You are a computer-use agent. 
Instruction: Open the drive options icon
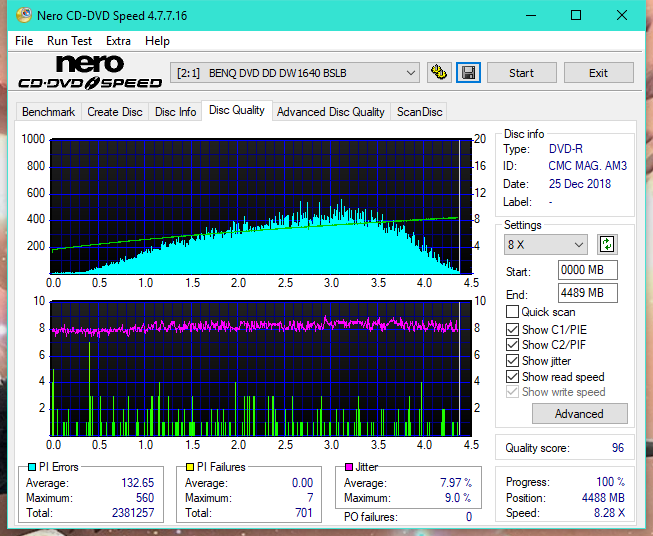[x=439, y=73]
